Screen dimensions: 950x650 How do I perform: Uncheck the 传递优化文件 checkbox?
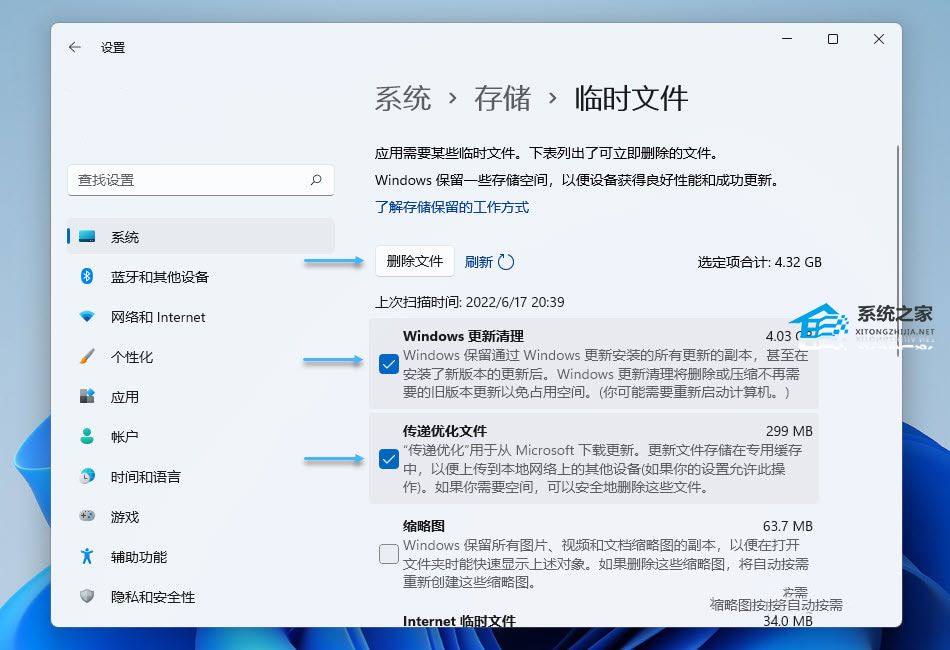(389, 459)
